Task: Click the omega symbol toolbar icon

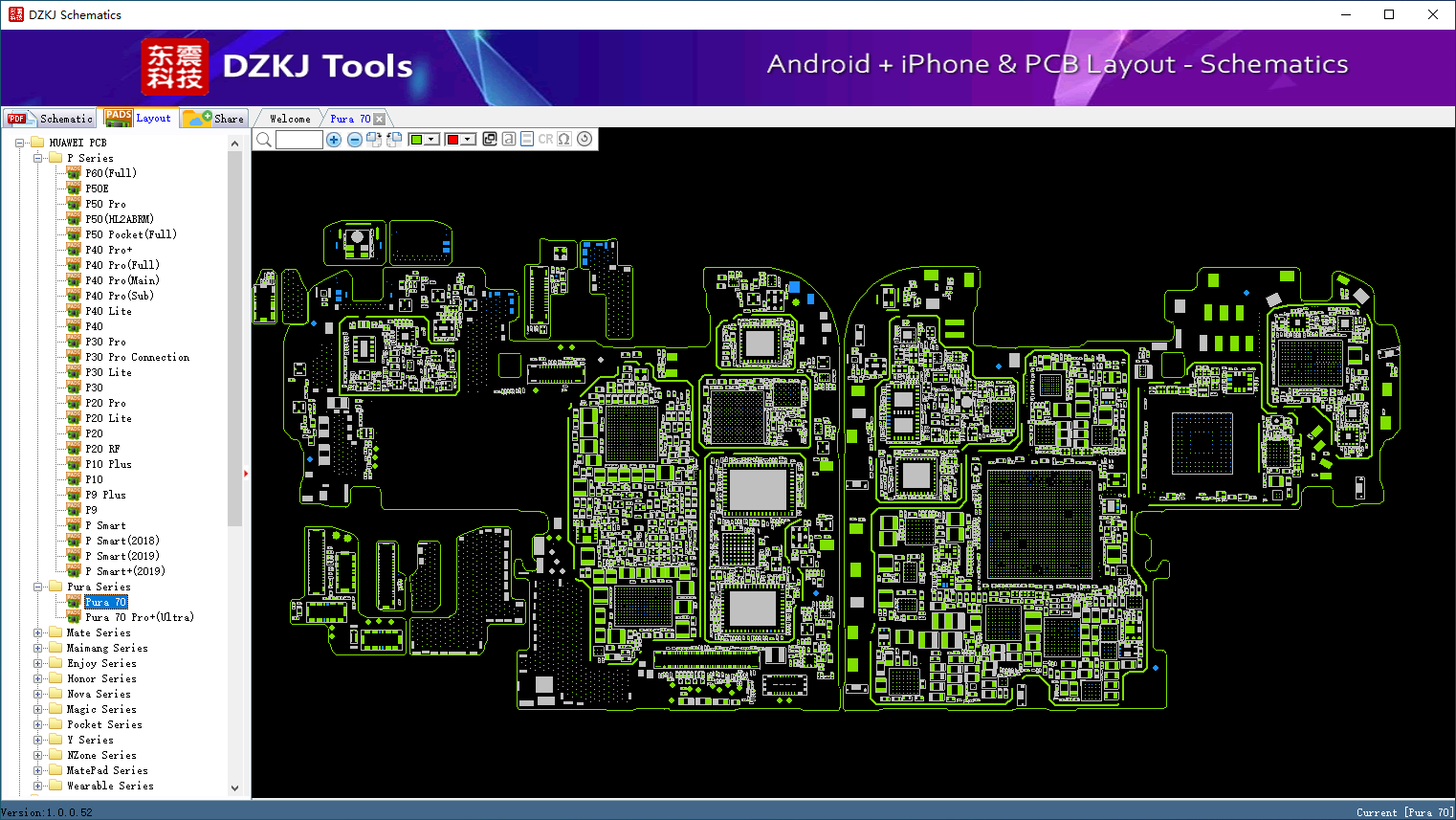Action: click(564, 139)
